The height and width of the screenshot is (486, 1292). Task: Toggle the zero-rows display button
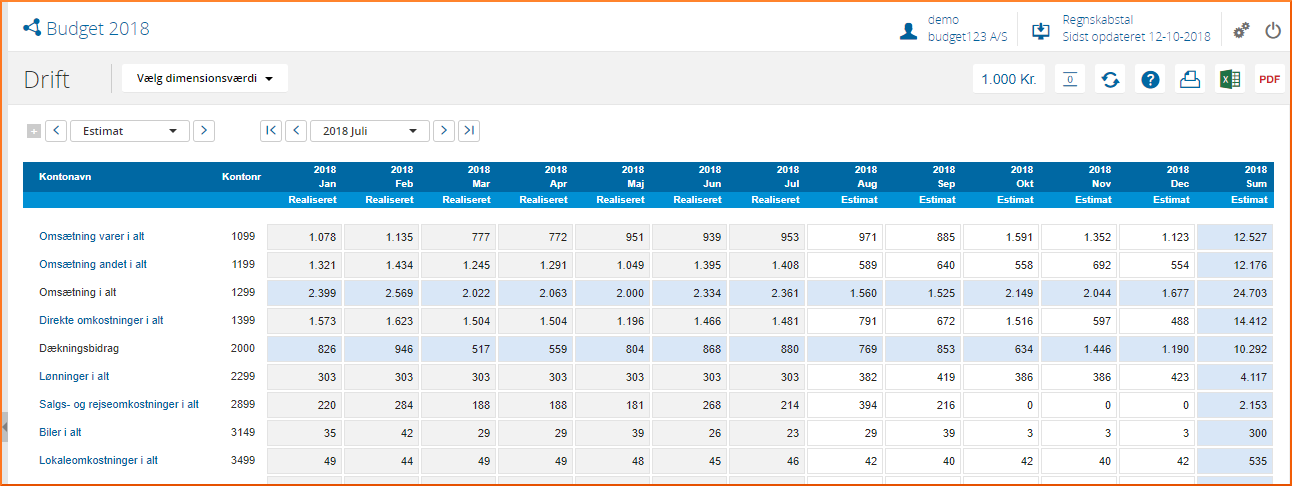coord(1070,79)
